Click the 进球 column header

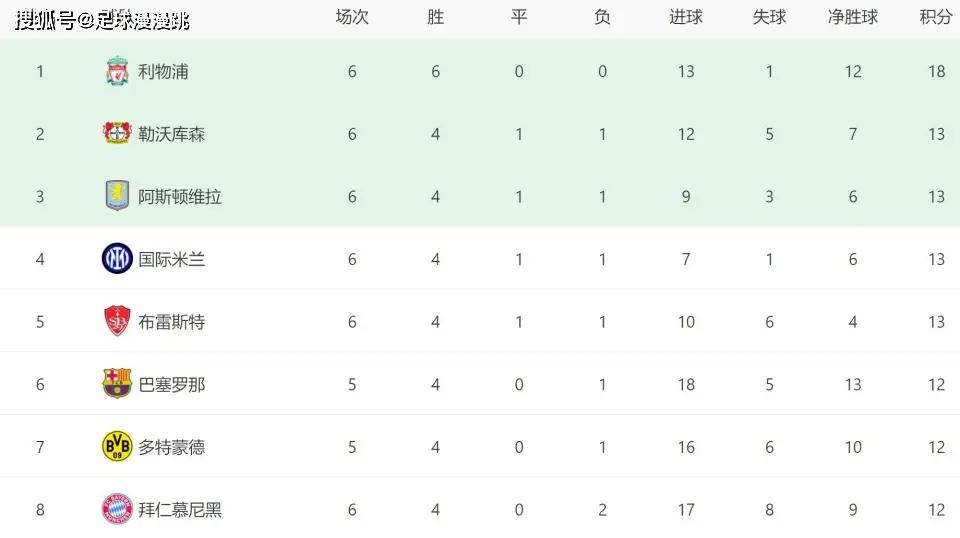(x=686, y=17)
